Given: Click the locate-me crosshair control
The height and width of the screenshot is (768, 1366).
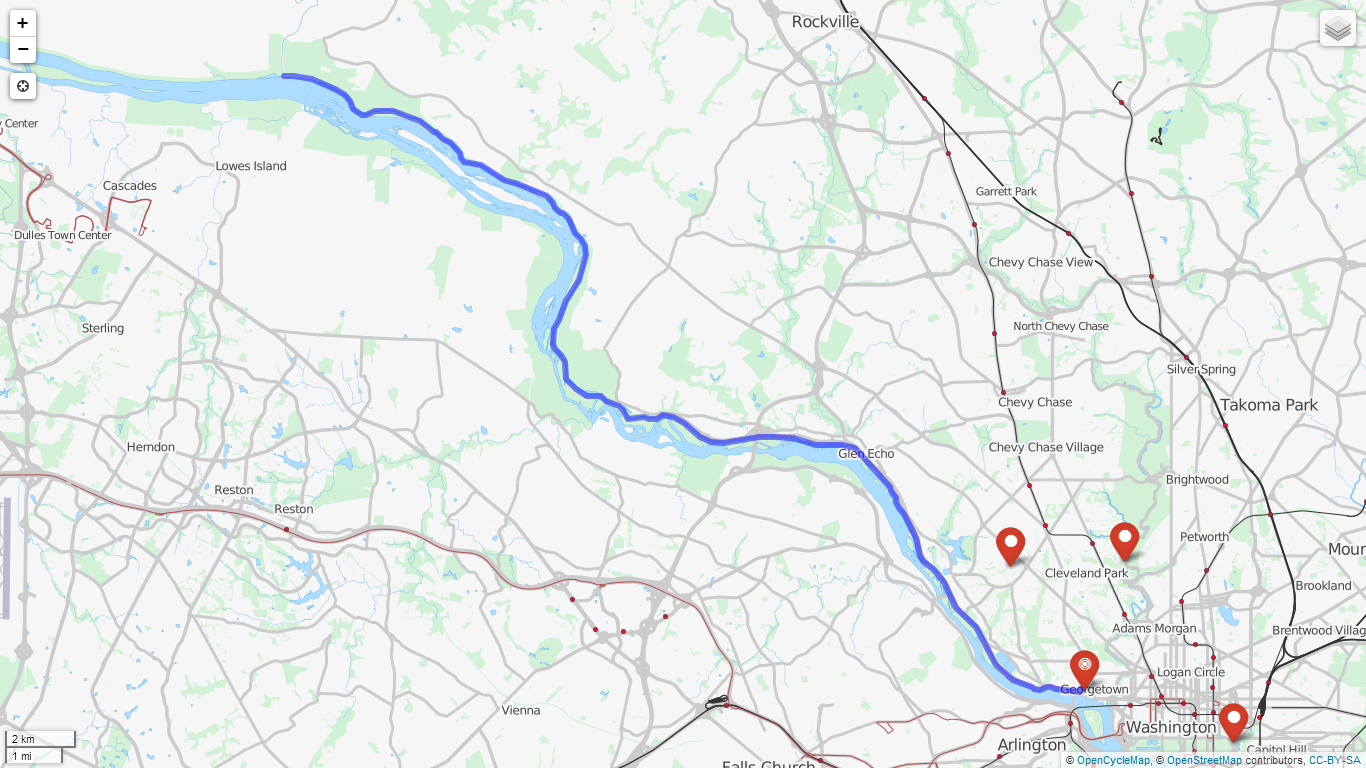Looking at the screenshot, I should [23, 86].
